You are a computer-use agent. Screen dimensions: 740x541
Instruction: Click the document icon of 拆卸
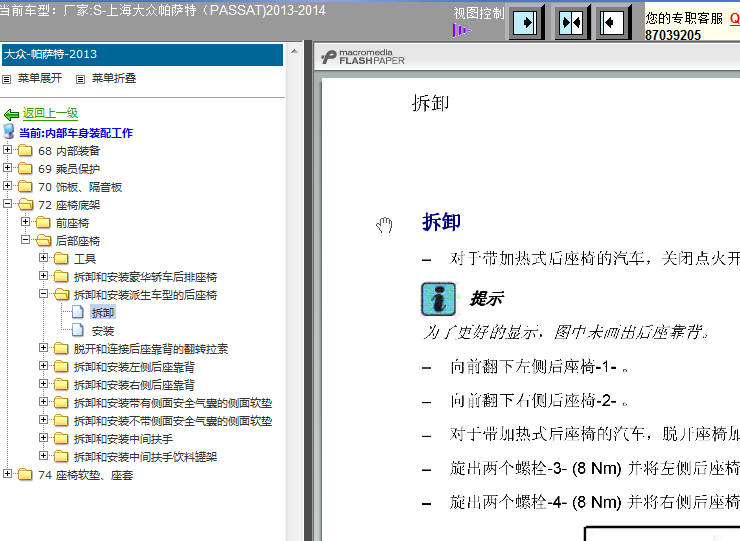pyautogui.click(x=78, y=312)
